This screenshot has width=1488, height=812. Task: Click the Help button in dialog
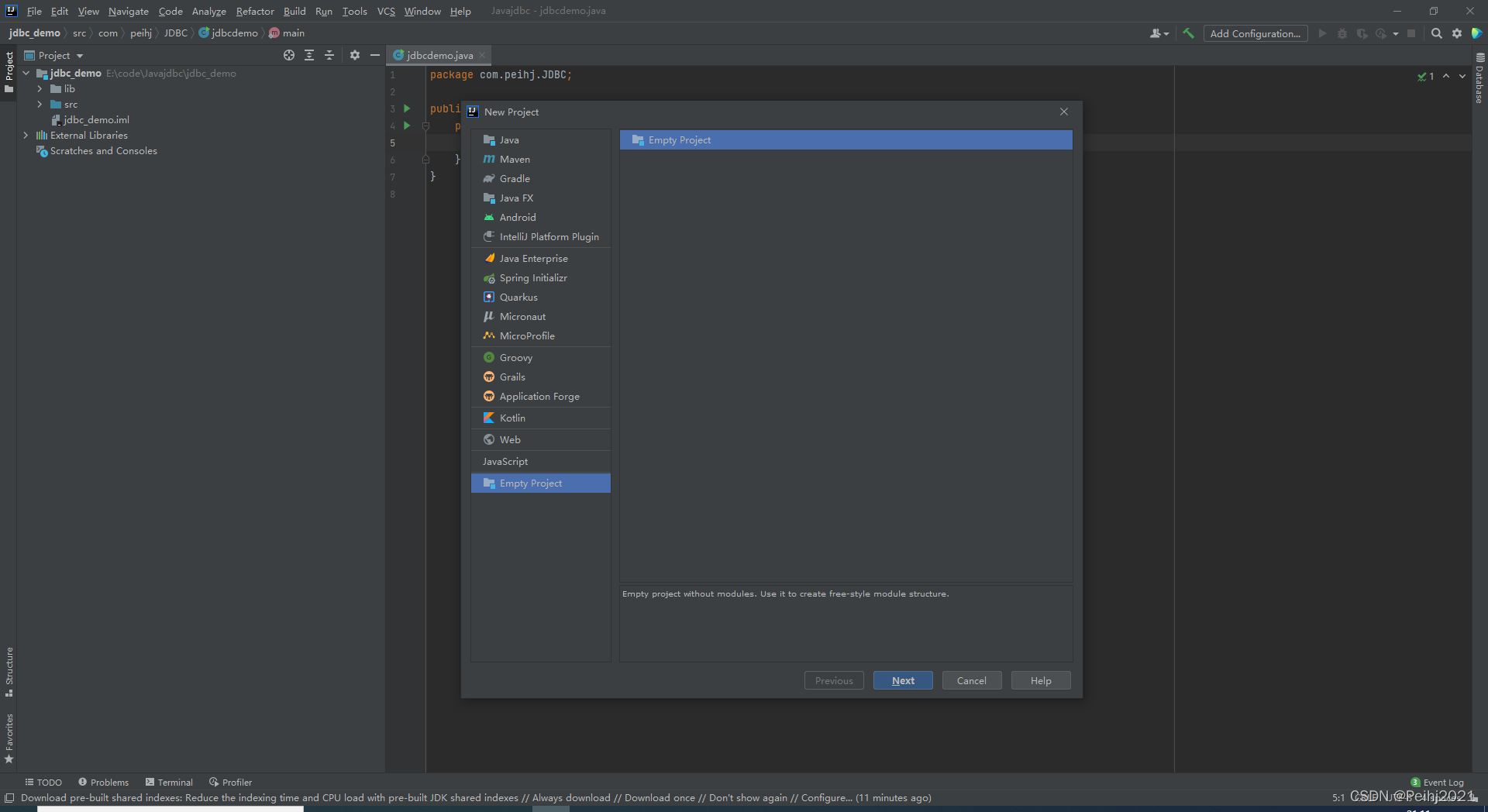[x=1041, y=680]
